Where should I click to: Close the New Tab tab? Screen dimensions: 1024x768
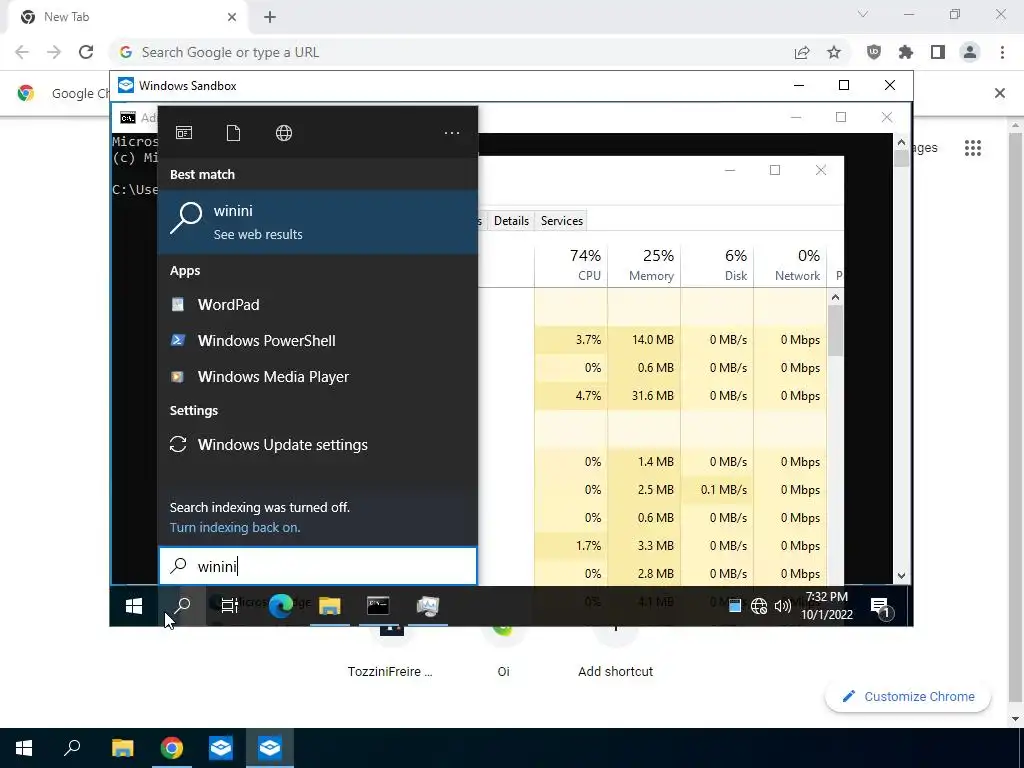232,17
